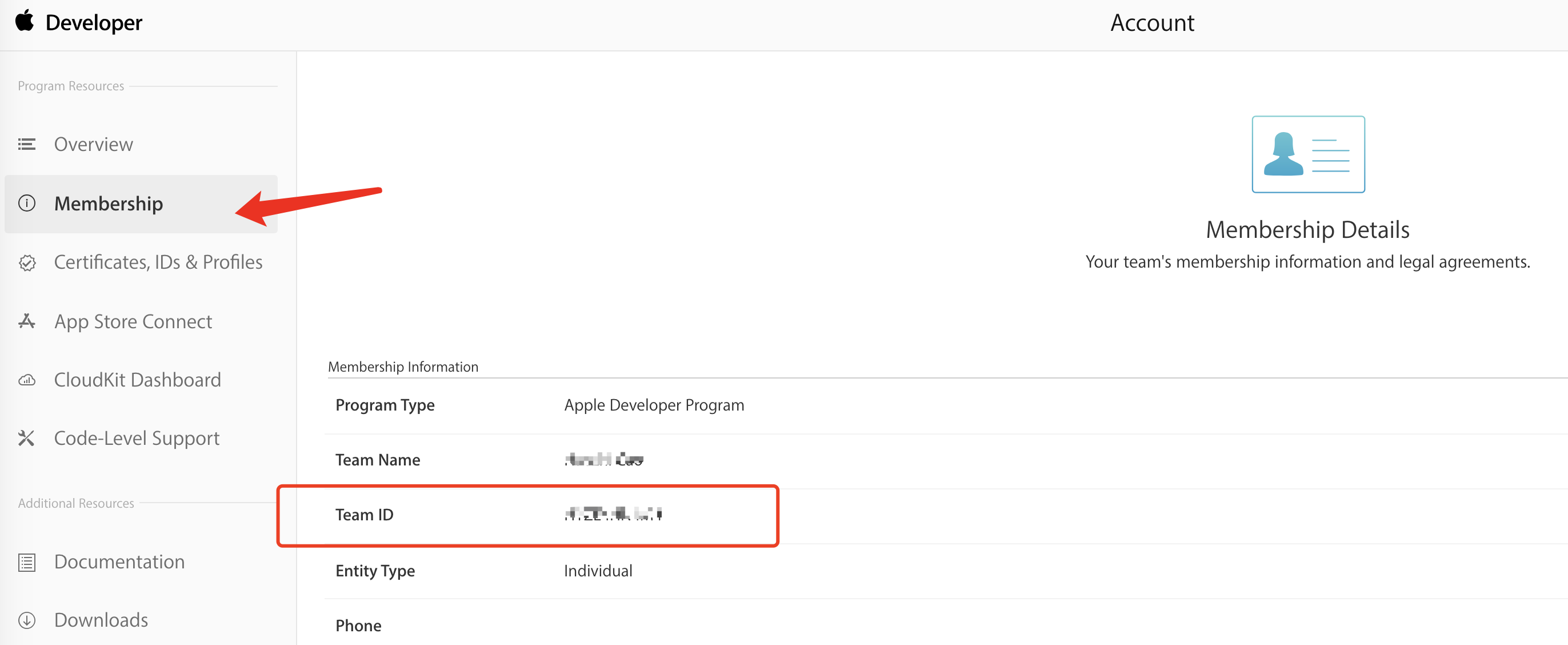Open the Developer home link
The height and width of the screenshot is (645, 1568).
coord(94,22)
